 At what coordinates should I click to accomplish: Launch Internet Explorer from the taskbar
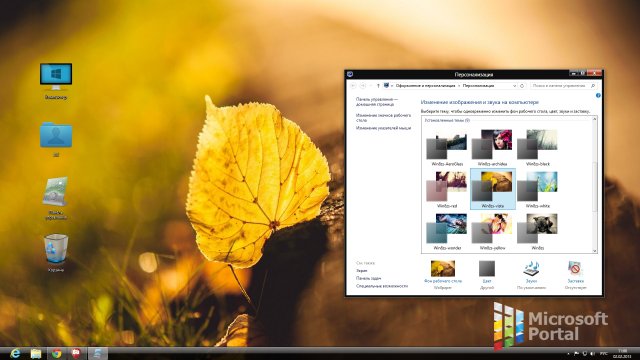tap(15, 353)
